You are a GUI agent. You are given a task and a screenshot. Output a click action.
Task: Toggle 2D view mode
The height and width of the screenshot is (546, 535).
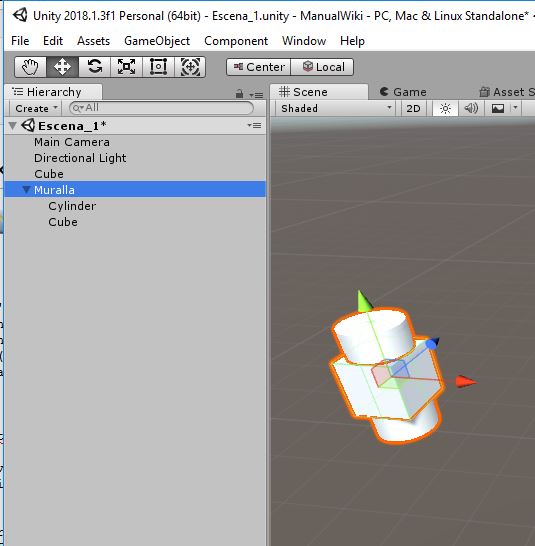[x=413, y=109]
